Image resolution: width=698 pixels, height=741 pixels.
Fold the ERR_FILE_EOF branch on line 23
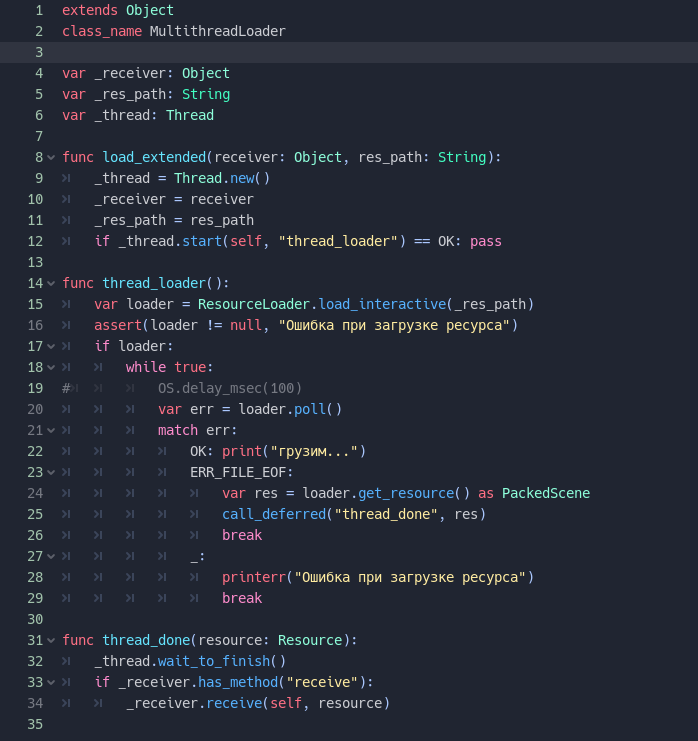pyautogui.click(x=51, y=472)
